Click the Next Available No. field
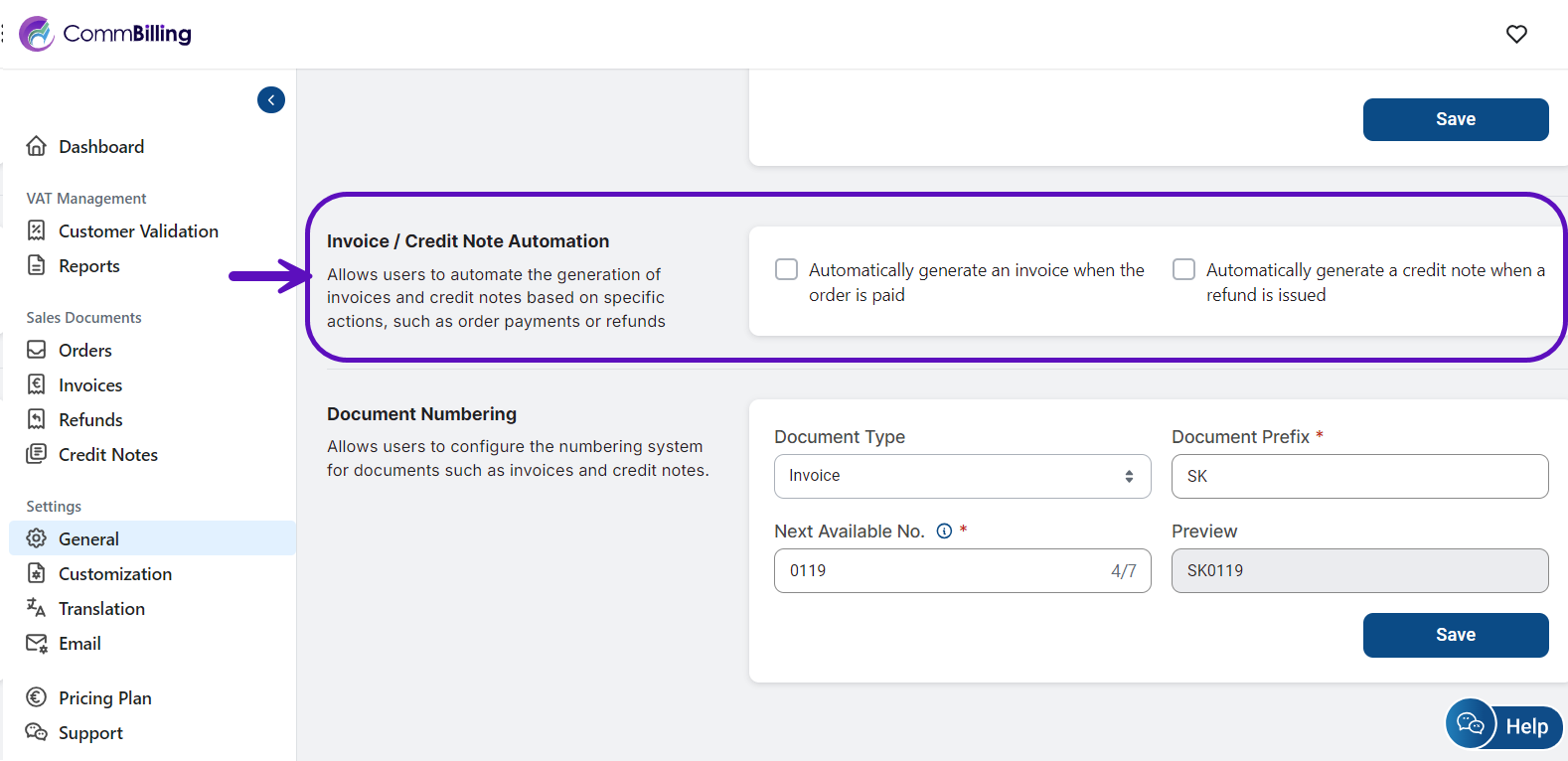 pyautogui.click(x=962, y=570)
